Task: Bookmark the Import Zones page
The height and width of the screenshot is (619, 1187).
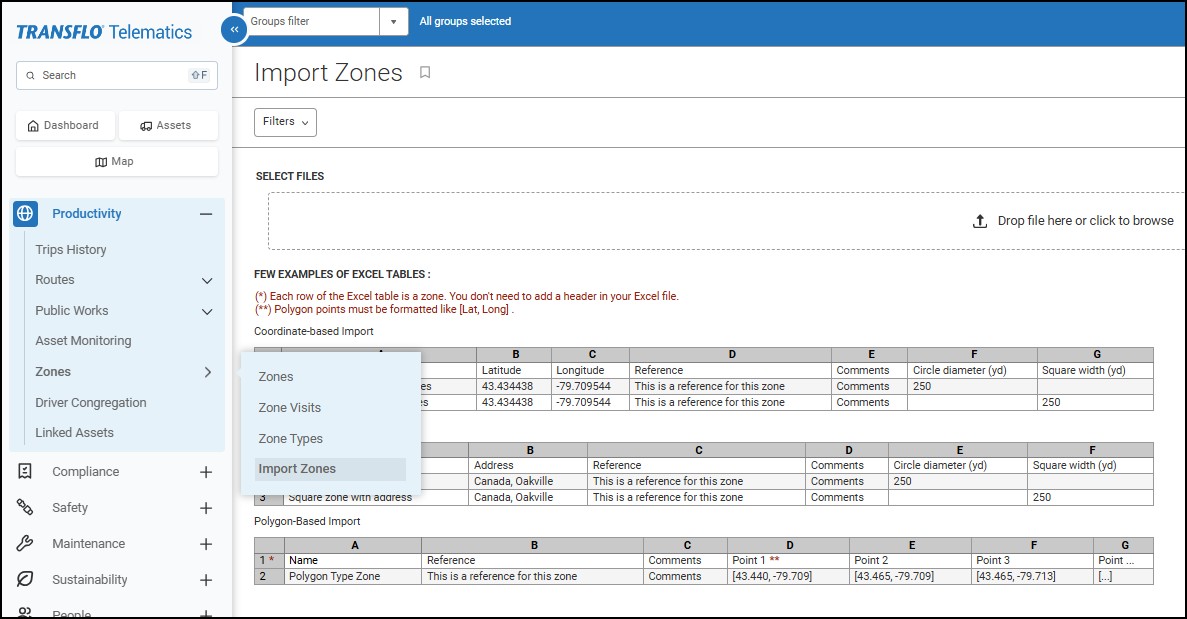Action: [x=425, y=73]
